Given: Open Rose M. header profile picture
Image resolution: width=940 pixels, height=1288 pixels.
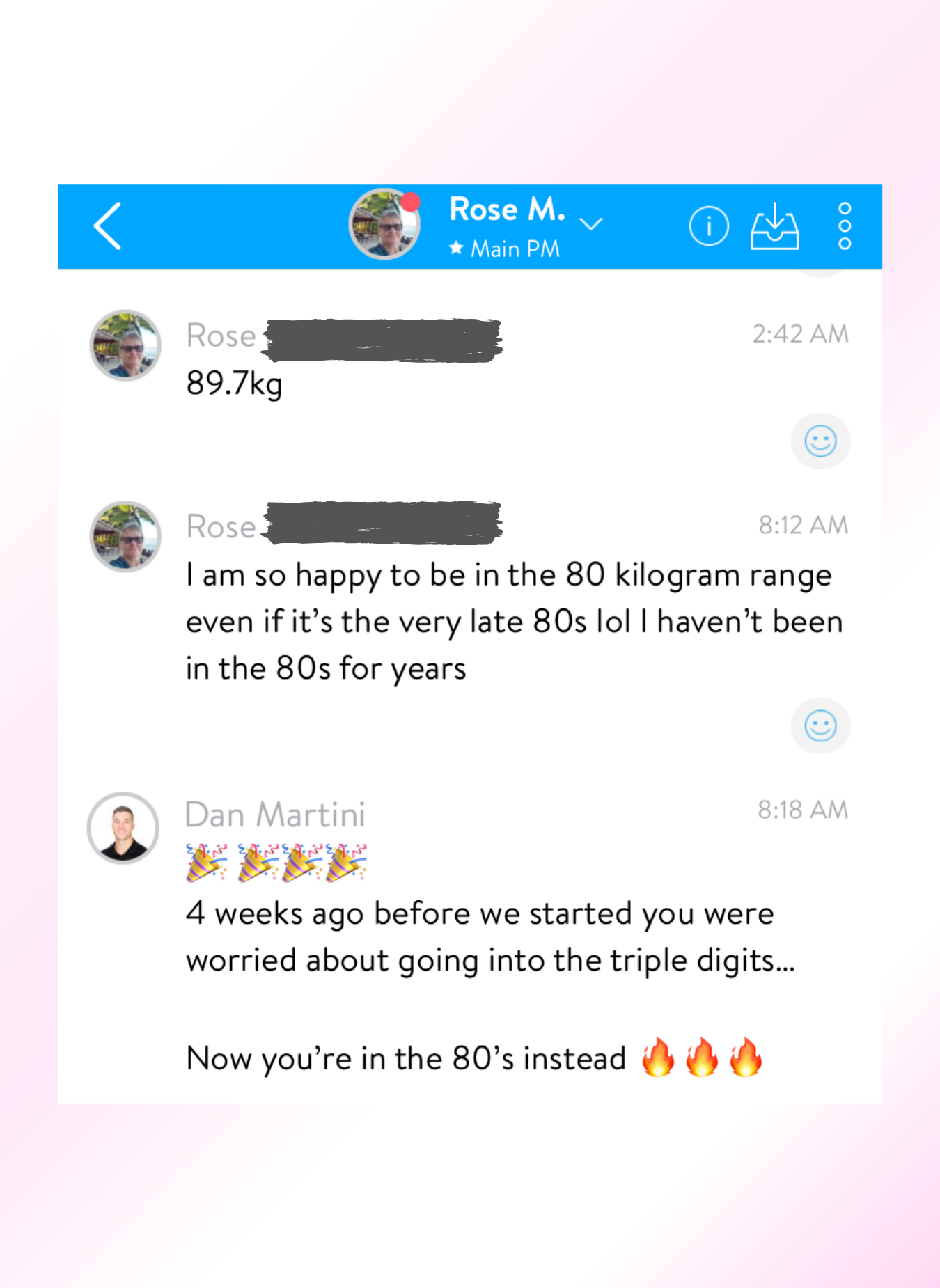Looking at the screenshot, I should pos(384,224).
